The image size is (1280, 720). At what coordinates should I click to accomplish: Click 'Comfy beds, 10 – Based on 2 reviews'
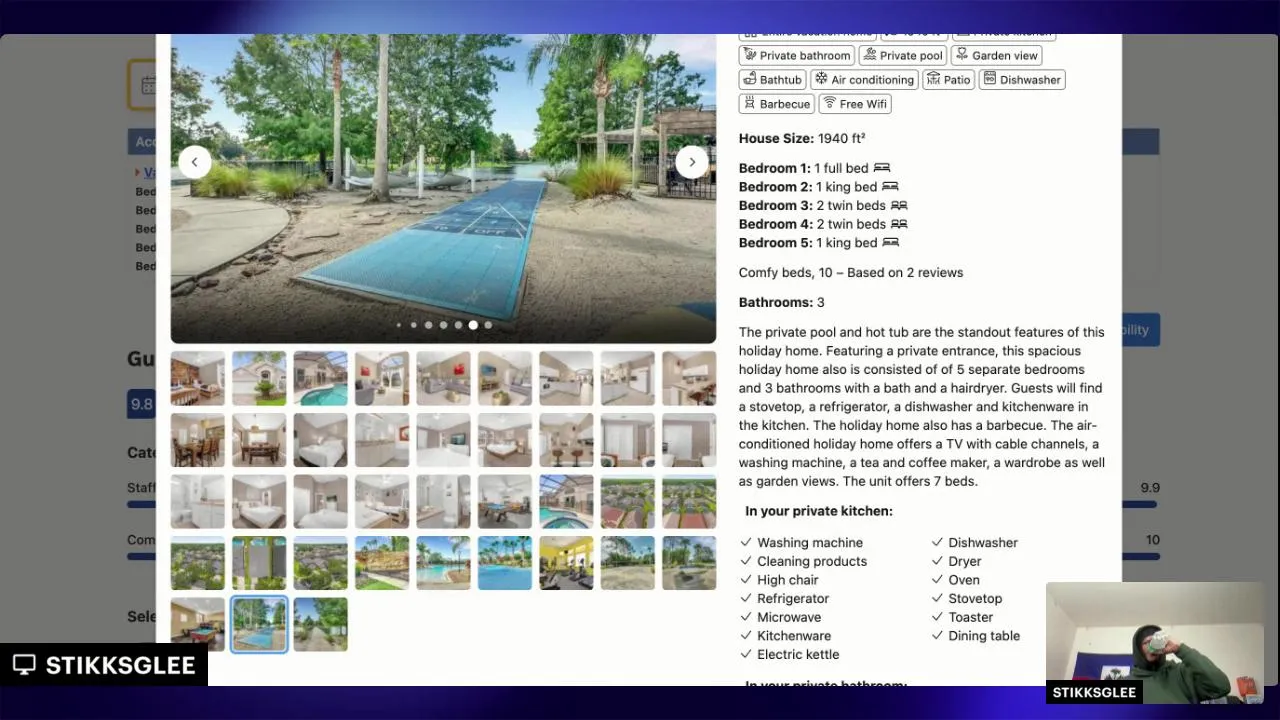point(851,273)
